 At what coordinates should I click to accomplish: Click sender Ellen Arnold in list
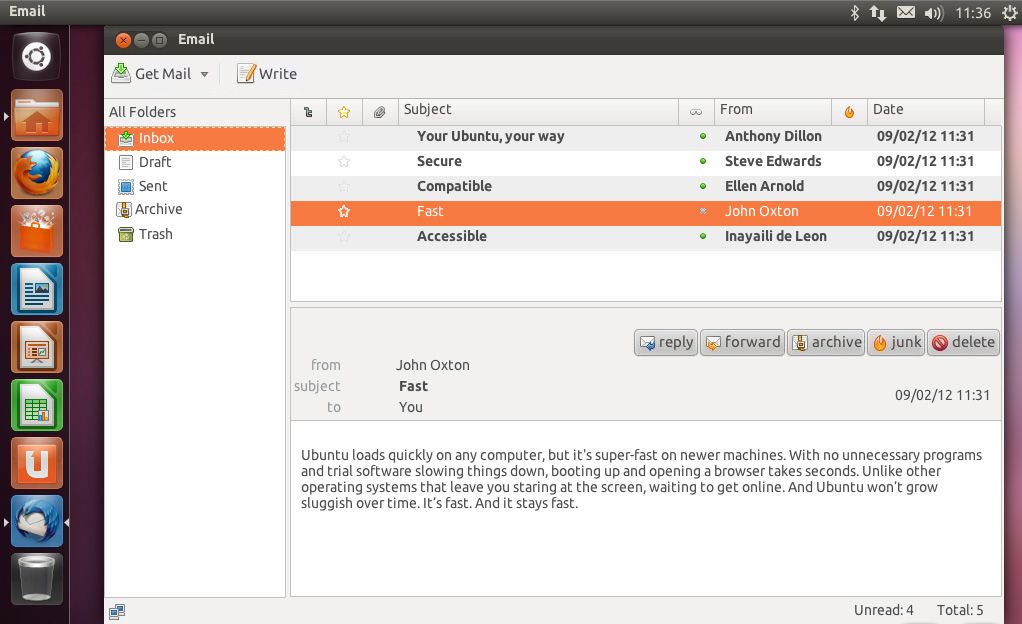(764, 186)
